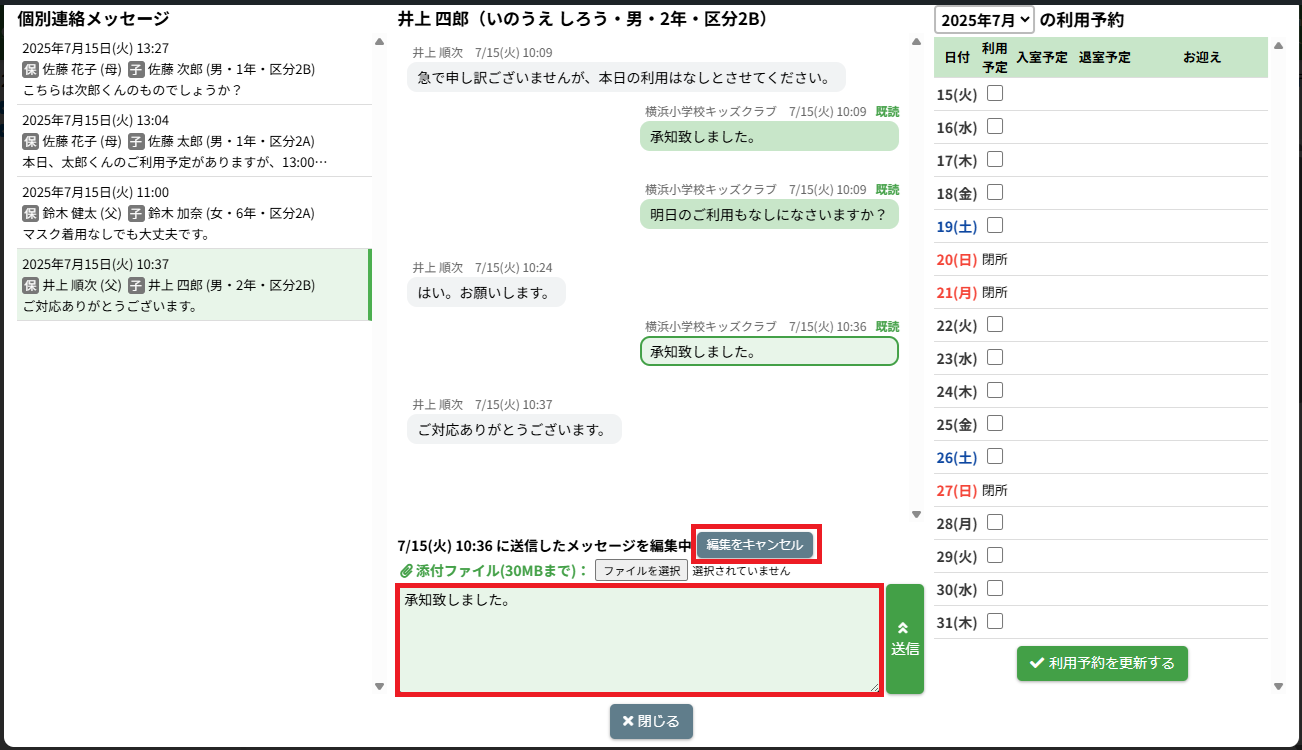Enable the 22(火) reservation checkbox
The height and width of the screenshot is (750, 1302).
pos(995,325)
